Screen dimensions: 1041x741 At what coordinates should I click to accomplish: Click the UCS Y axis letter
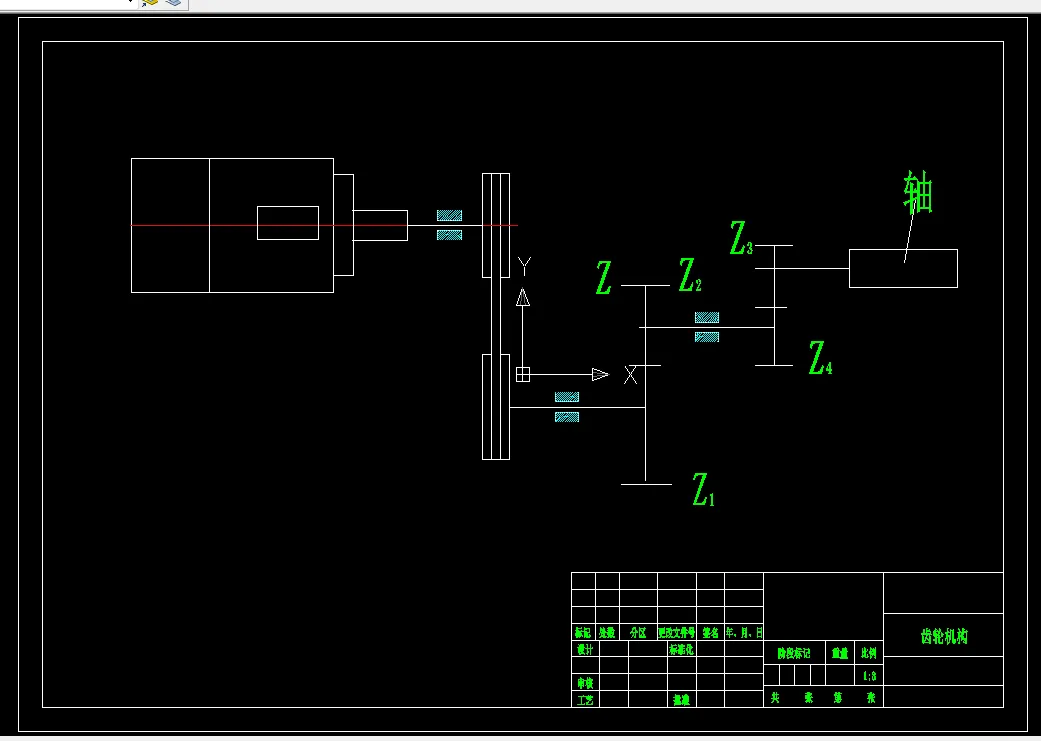[x=524, y=267]
